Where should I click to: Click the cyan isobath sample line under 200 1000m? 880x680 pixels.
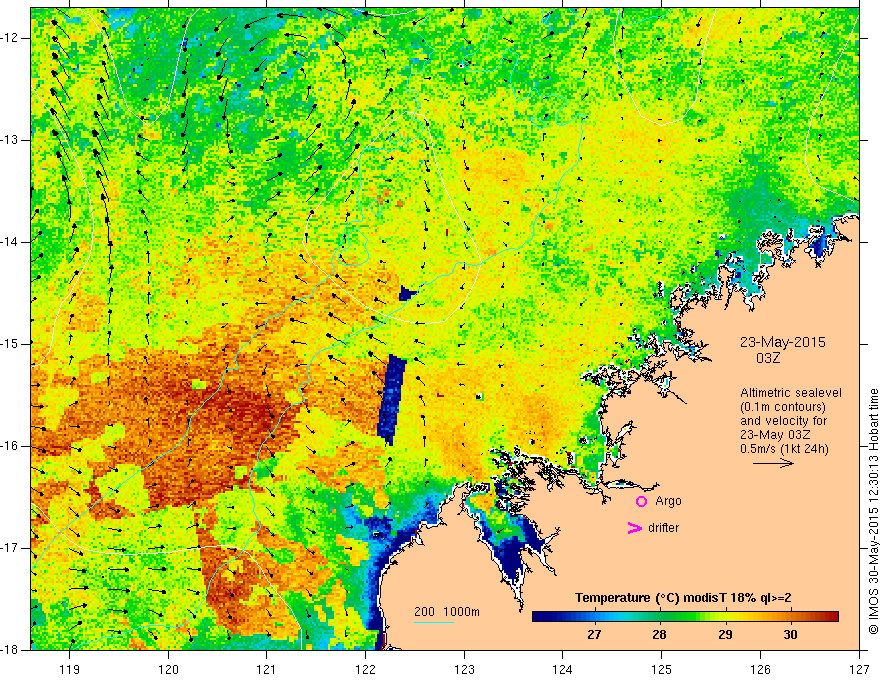click(434, 622)
